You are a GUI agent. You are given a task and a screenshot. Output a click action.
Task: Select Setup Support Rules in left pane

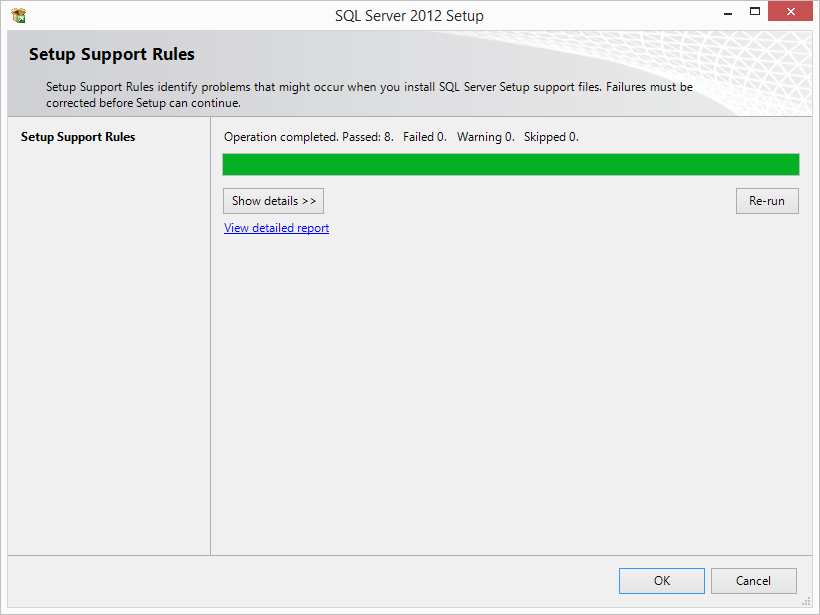78,137
